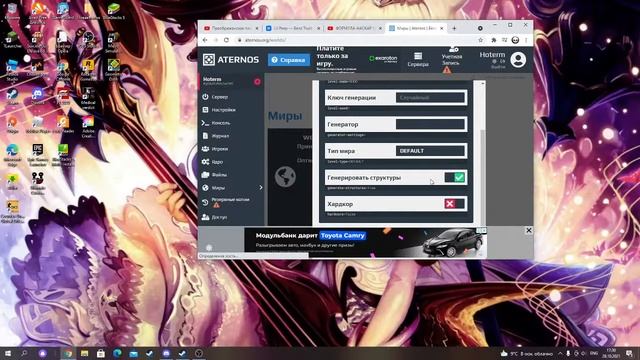Screen dimensions: 640x360
Task: Open the browser profile avatar
Action: coord(516,40)
